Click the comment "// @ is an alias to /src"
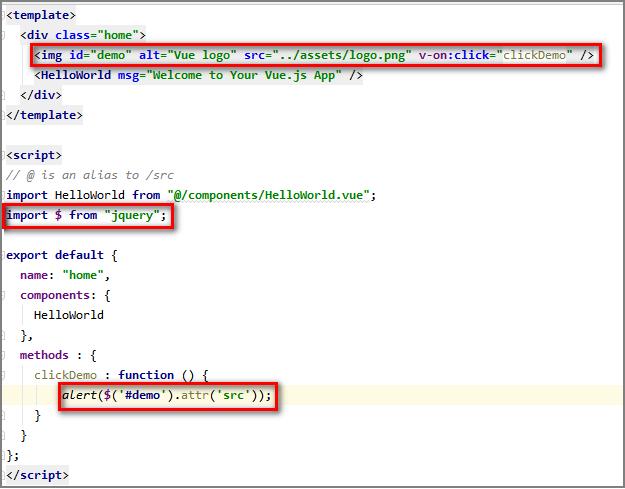This screenshot has height=489, width=625. 90,175
